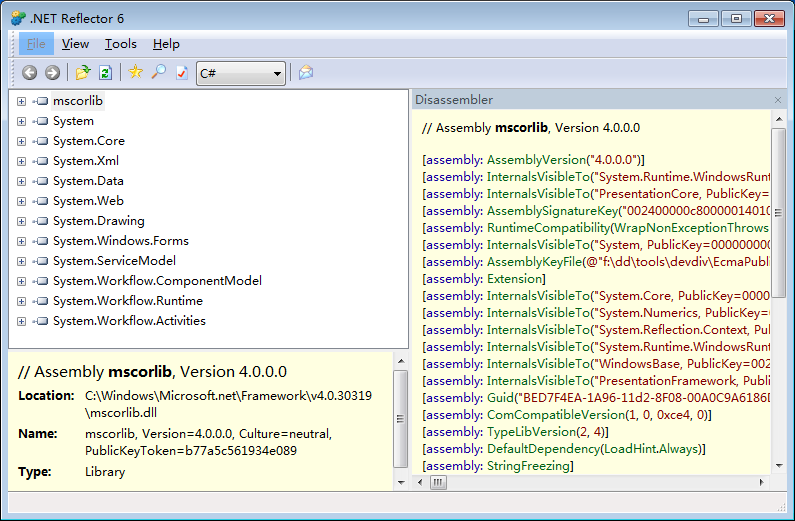Expand the System.Xml tree node
Screen dimensions: 795x521
pyautogui.click(x=21, y=161)
